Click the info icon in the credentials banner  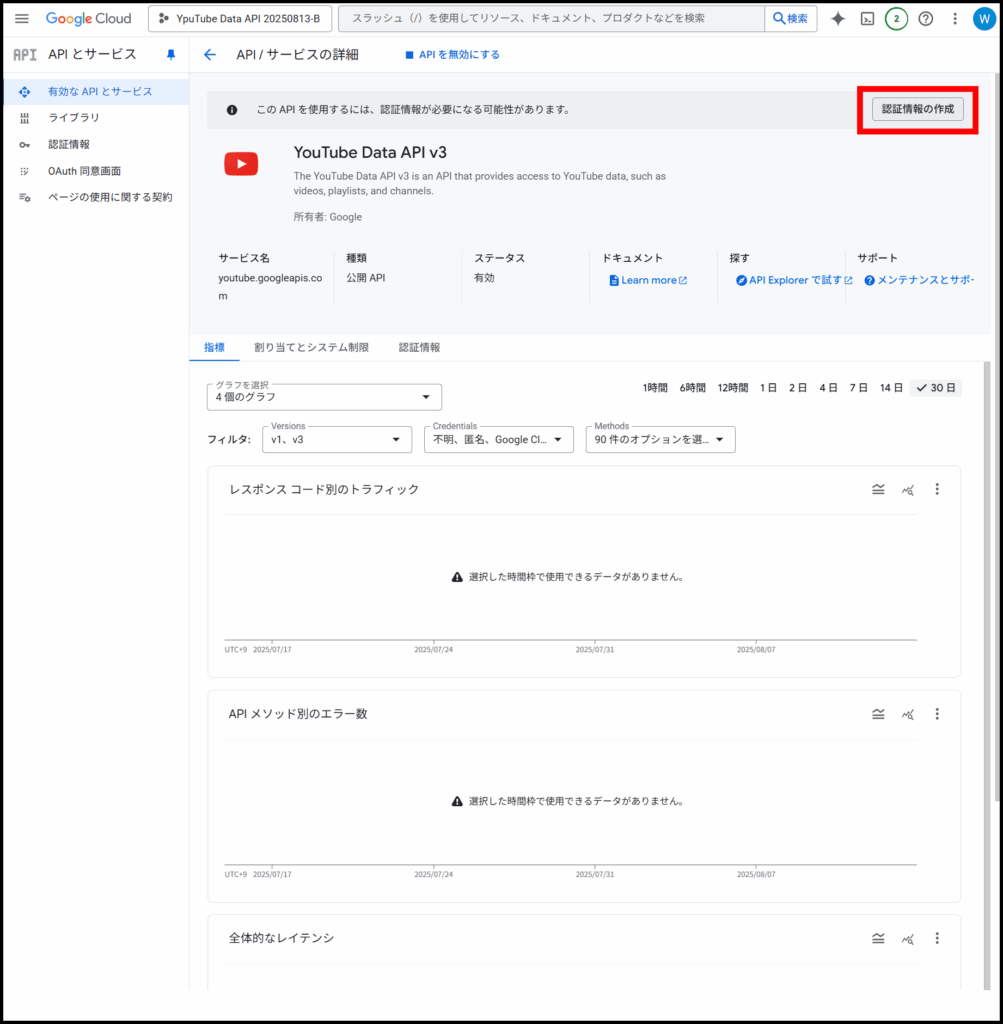click(232, 110)
